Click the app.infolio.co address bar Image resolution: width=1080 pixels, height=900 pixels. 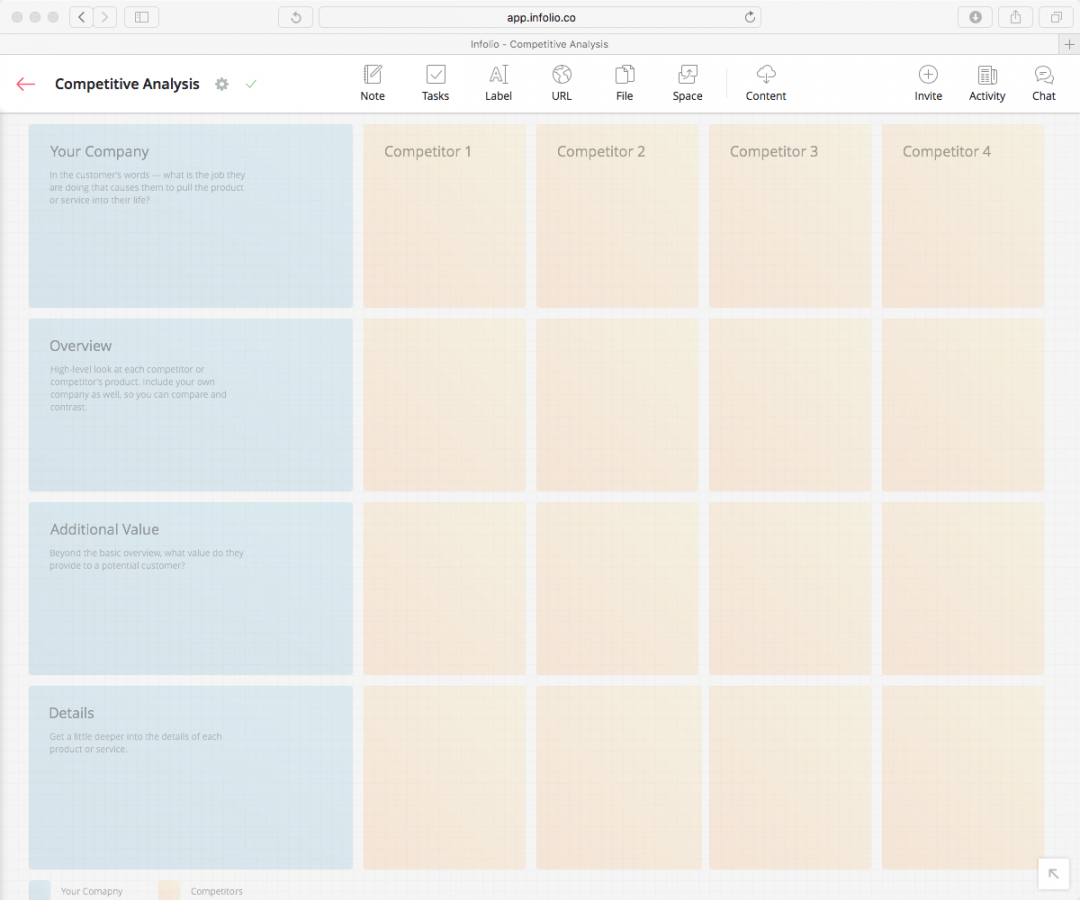pyautogui.click(x=540, y=17)
